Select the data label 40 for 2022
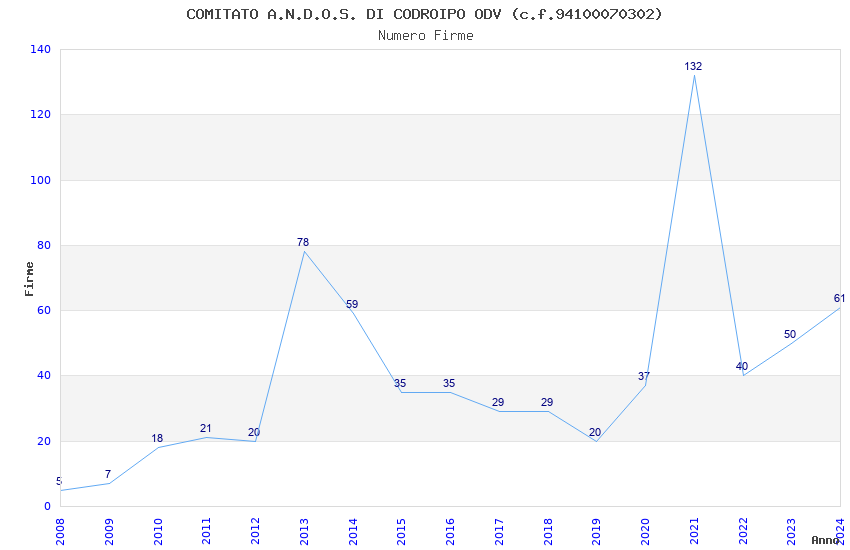This screenshot has width=850, height=550. 742,366
